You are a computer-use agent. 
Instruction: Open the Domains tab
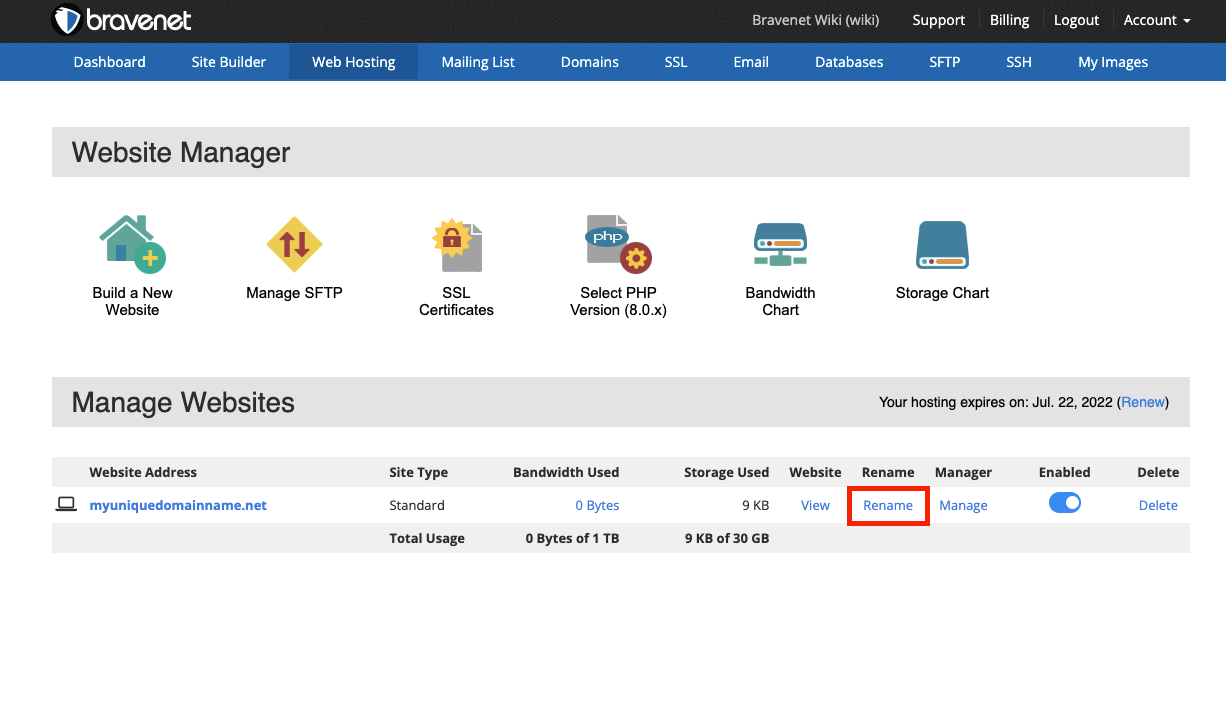pos(590,62)
